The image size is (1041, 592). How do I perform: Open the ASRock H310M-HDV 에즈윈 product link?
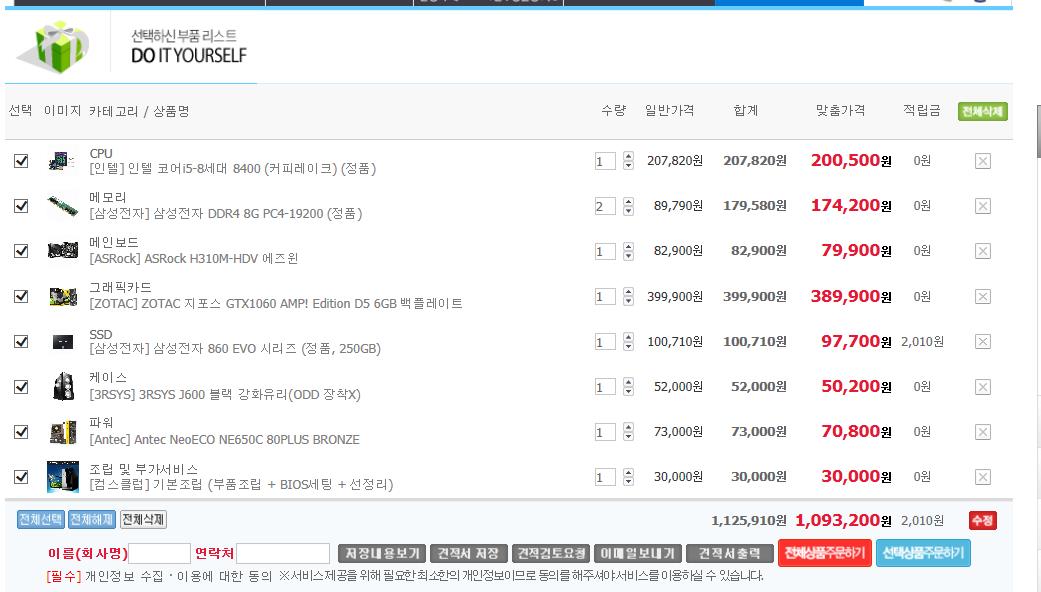[x=194, y=259]
